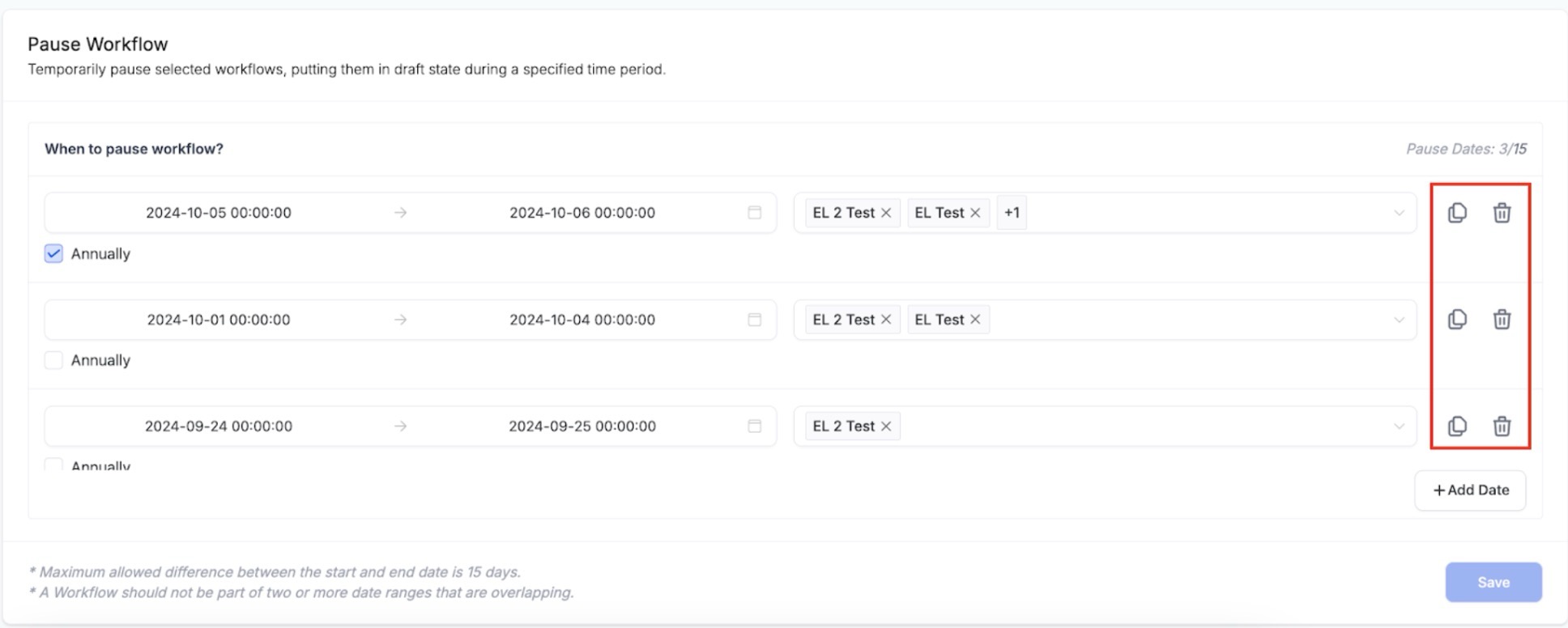Duplicate the 2024-10-01 pause date row
Viewport: 1568px width, 628px height.
click(x=1457, y=320)
